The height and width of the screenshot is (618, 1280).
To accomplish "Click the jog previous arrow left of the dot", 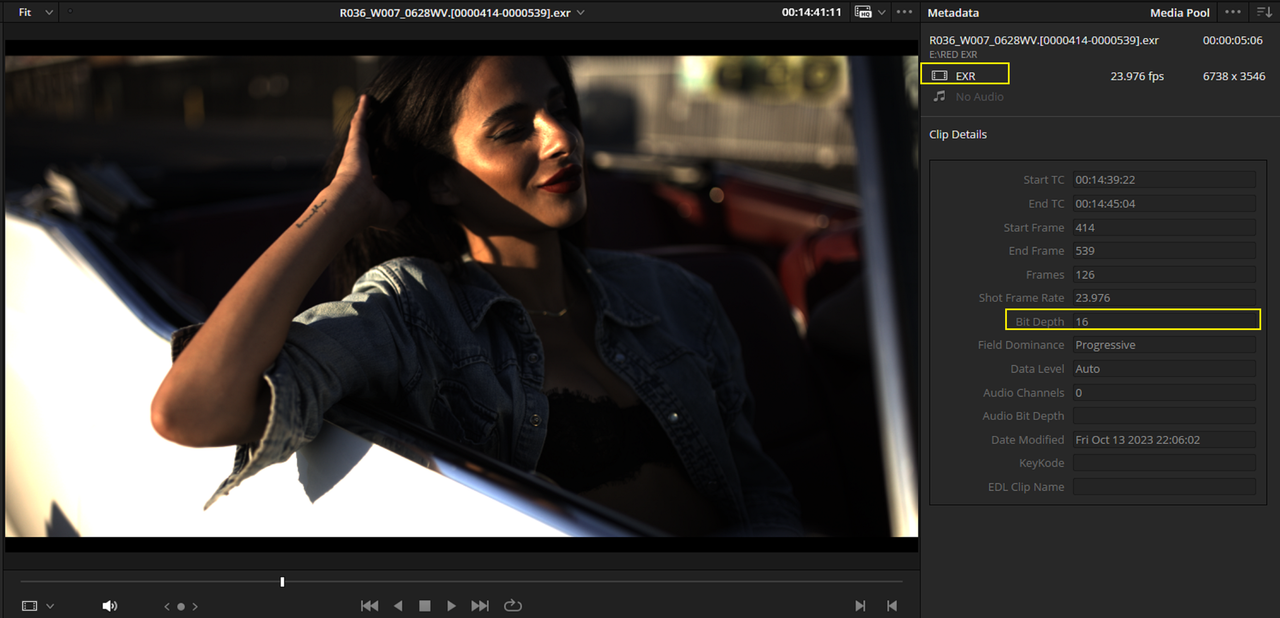I will point(167,606).
